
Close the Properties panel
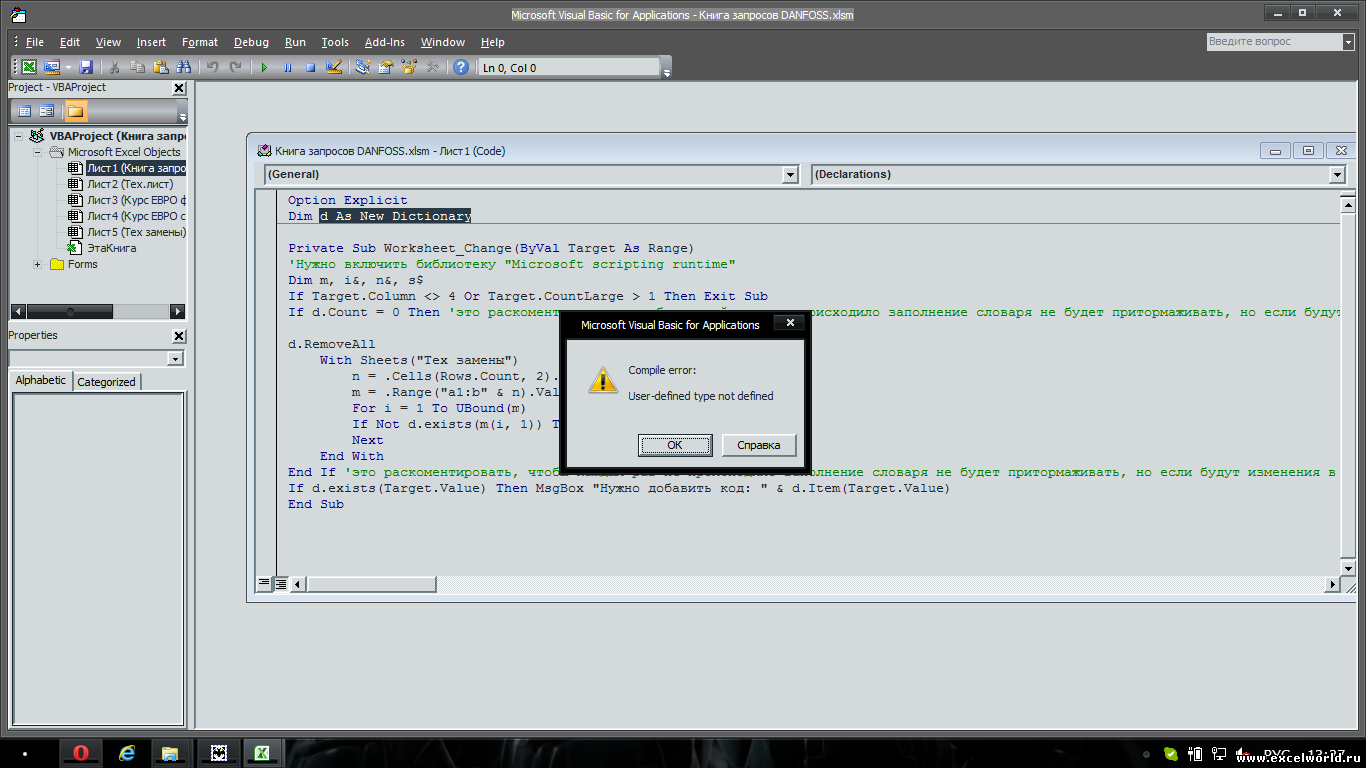(x=179, y=336)
